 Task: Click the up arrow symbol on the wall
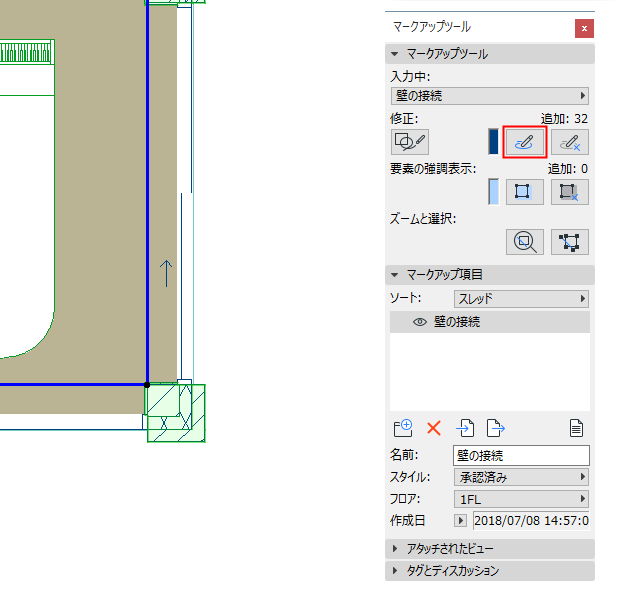(166, 274)
